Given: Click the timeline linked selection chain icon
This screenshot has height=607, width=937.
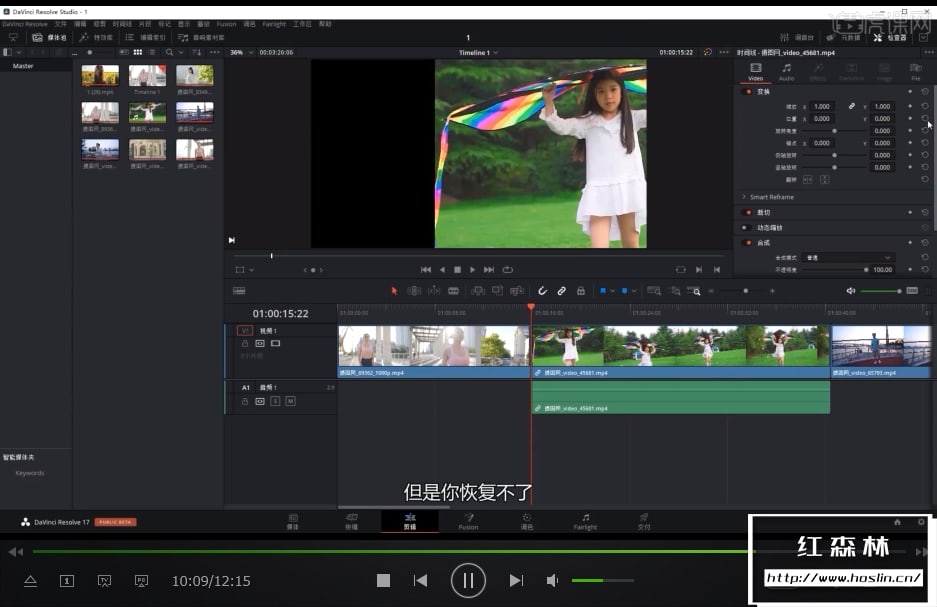Looking at the screenshot, I should coord(562,291).
